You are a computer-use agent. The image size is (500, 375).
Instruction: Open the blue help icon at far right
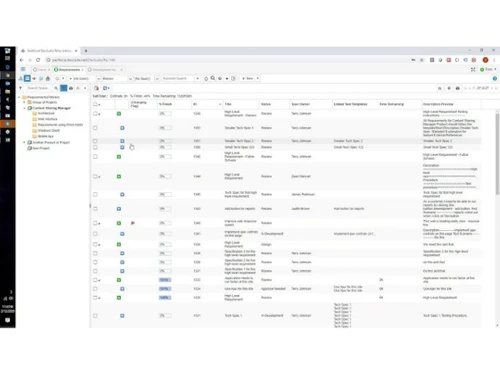coord(495,78)
